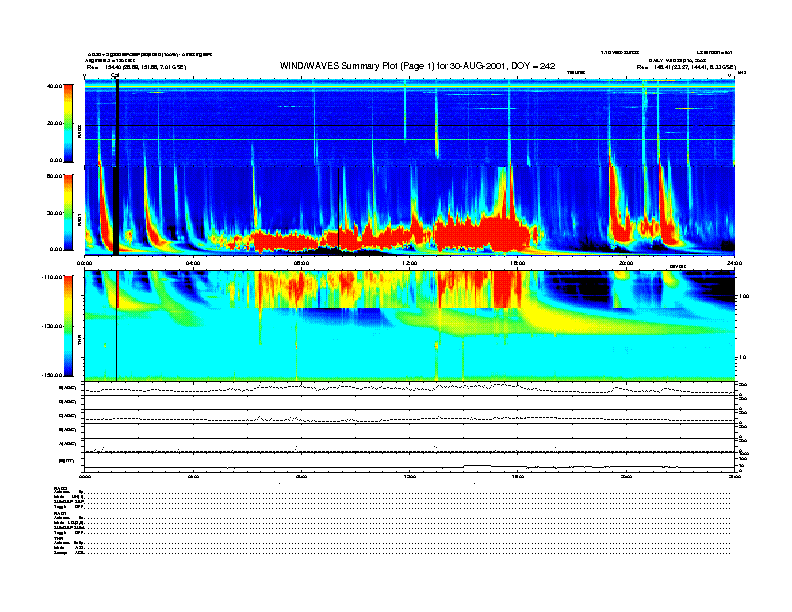Image resolution: width=792 pixels, height=612 pixels.
Task: Click the vertical TNR axis label
Action: click(x=79, y=342)
